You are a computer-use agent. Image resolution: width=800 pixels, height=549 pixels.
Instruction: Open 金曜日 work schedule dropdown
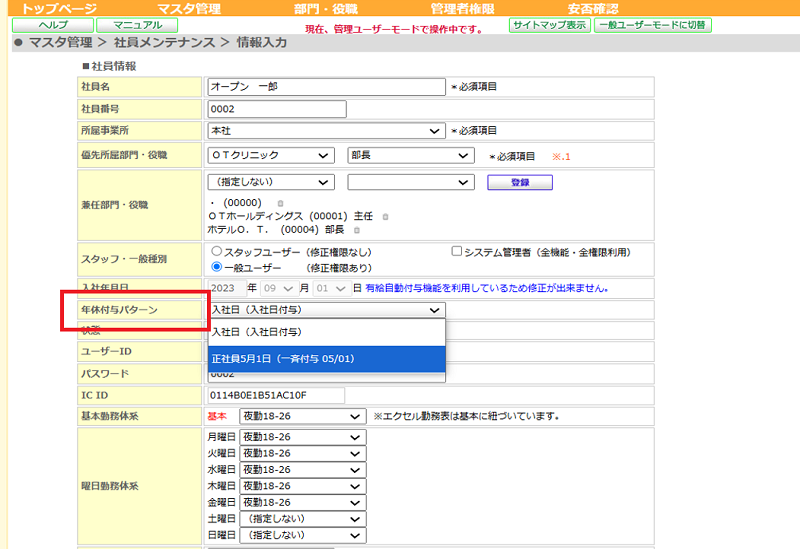[x=303, y=503]
